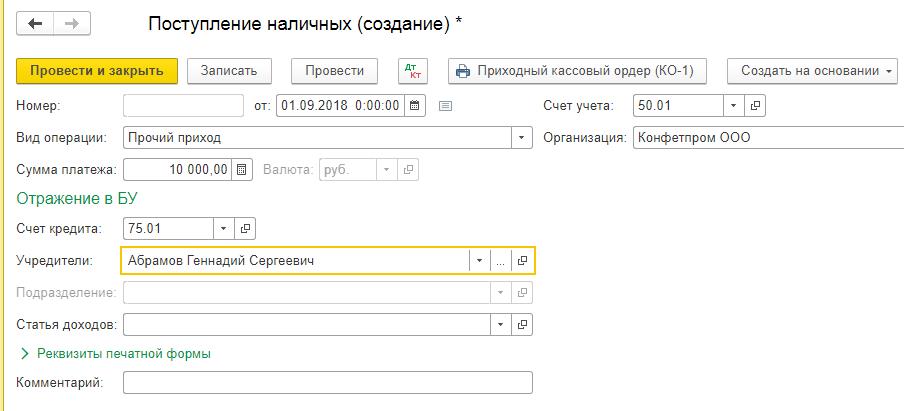Screen dimensions: 904x411
Task: Expand the Счет учета dropdown list
Action: point(734,105)
